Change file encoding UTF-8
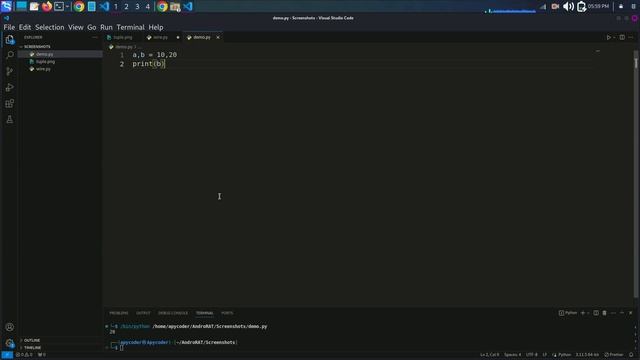Screen dimensions: 640x360 click(531, 355)
